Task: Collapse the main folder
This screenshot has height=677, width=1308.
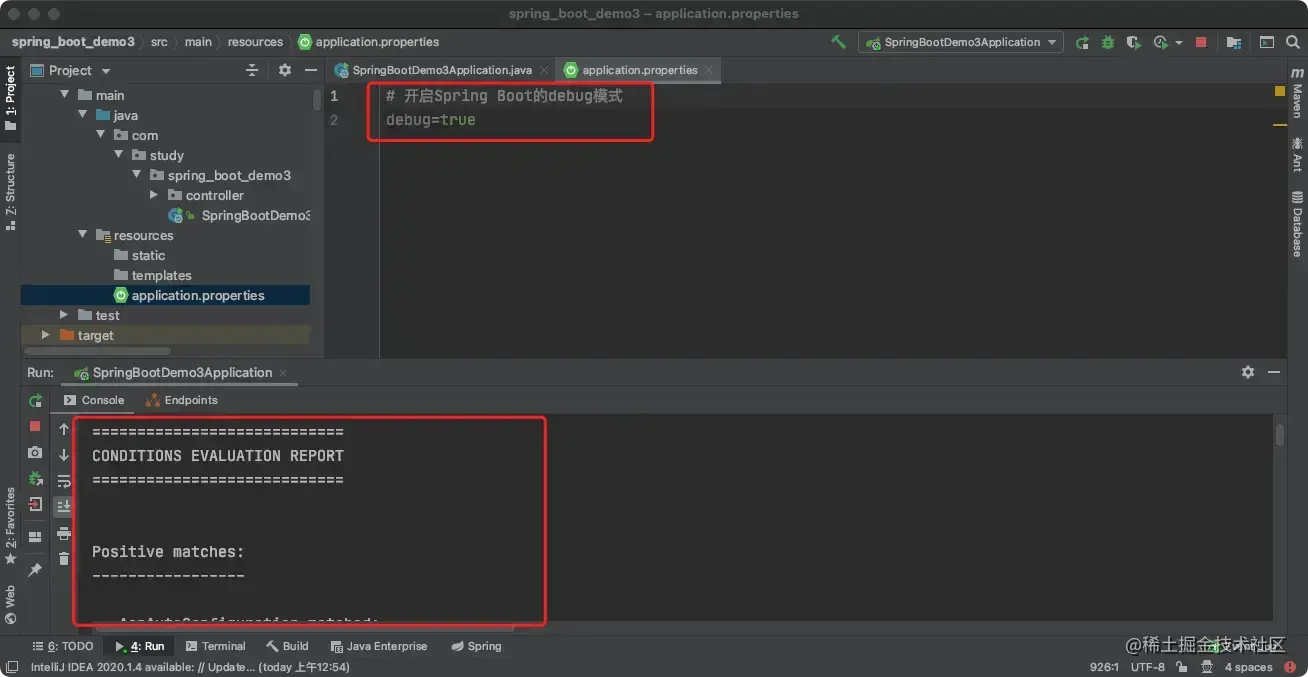Action: (x=64, y=95)
